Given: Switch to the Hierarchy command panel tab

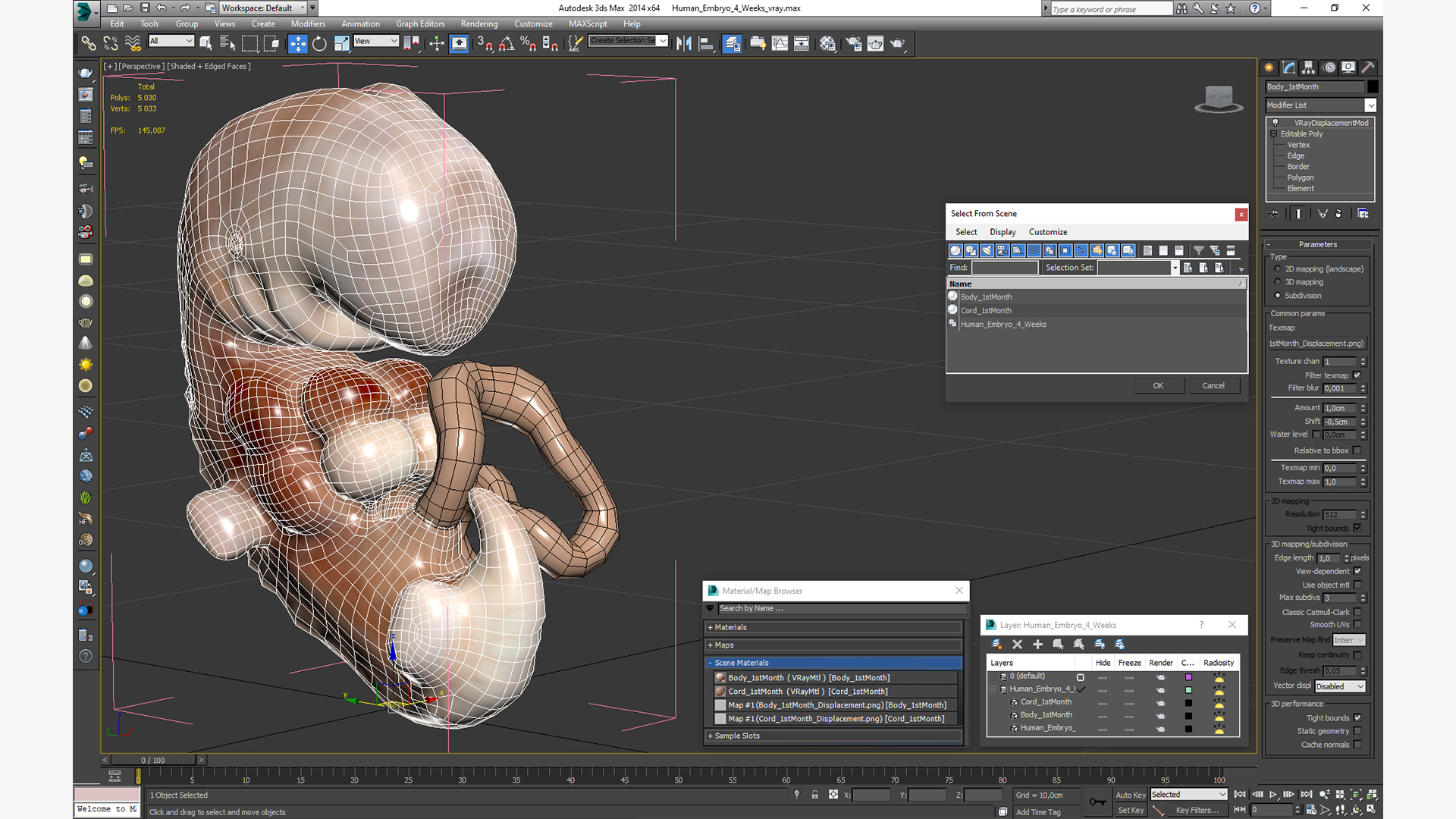Looking at the screenshot, I should point(1309,67).
